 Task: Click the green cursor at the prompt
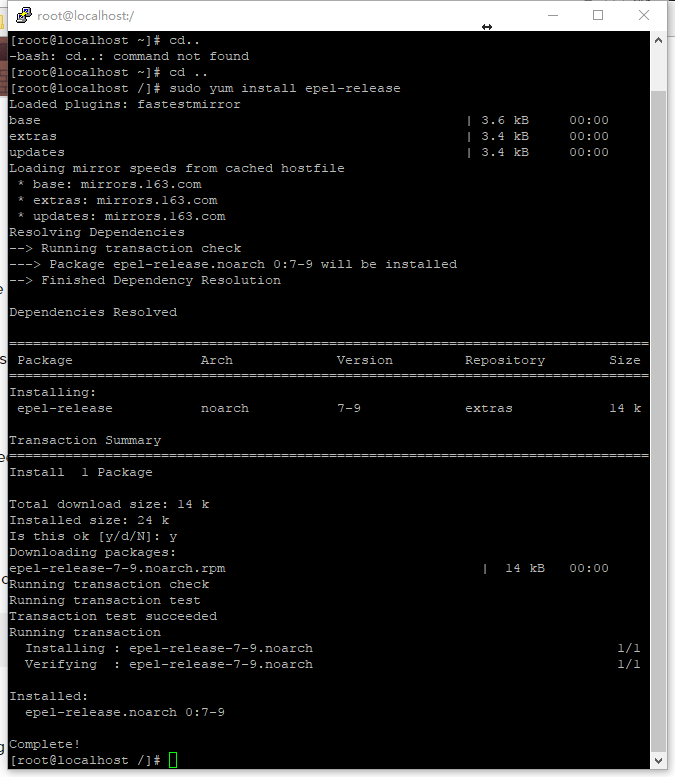point(173,760)
